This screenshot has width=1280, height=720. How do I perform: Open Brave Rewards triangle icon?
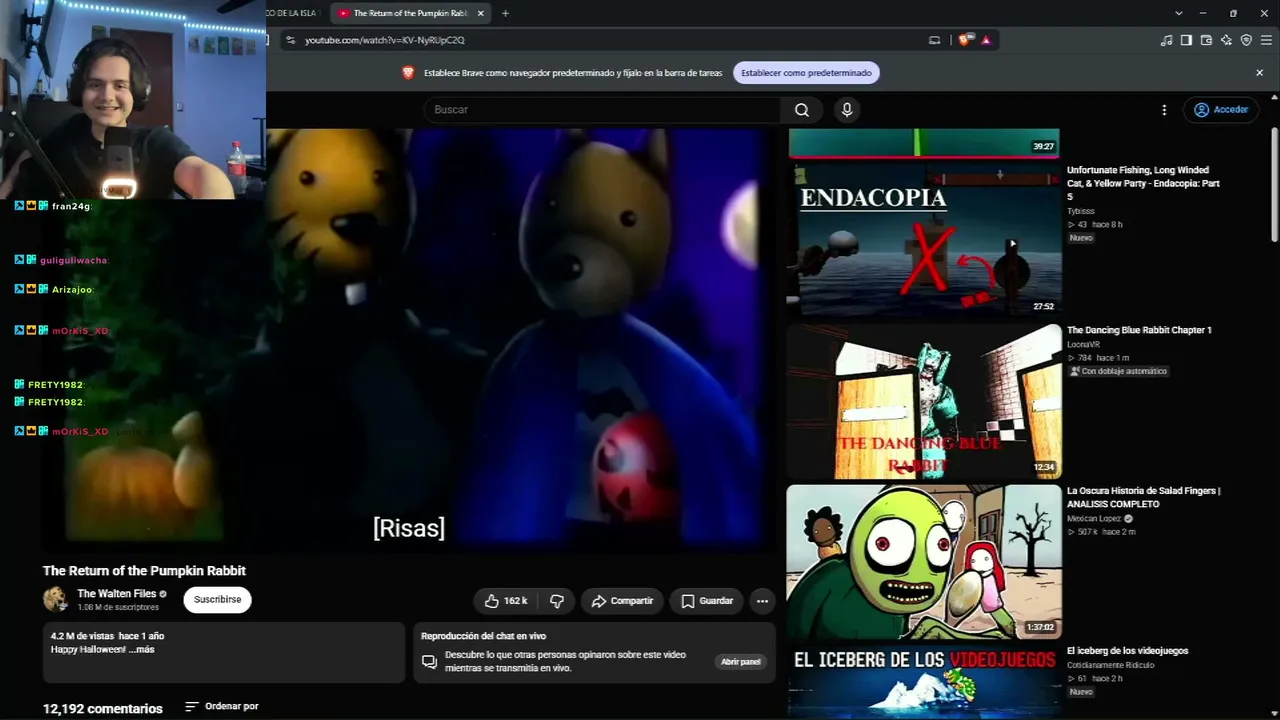986,40
